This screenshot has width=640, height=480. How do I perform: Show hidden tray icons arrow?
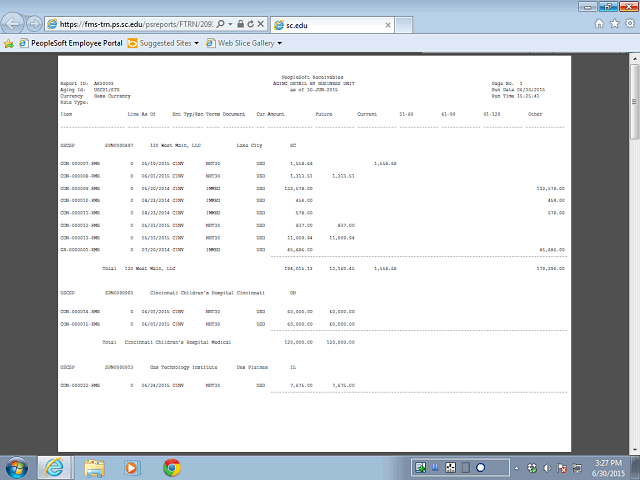[x=516, y=468]
